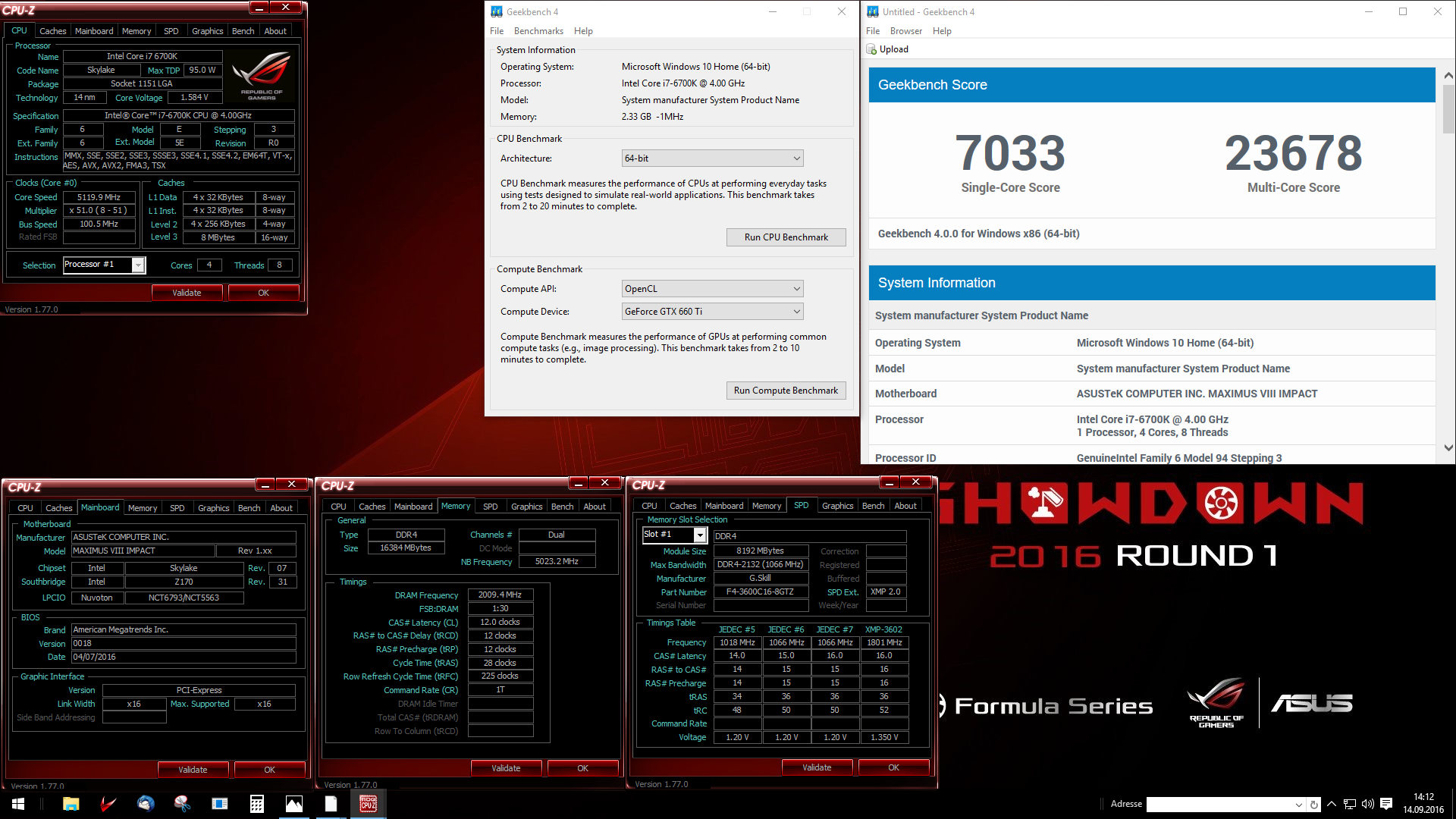1456x819 pixels.
Task: Switch to Caches tab in top CPU-Z window
Action: [x=53, y=31]
